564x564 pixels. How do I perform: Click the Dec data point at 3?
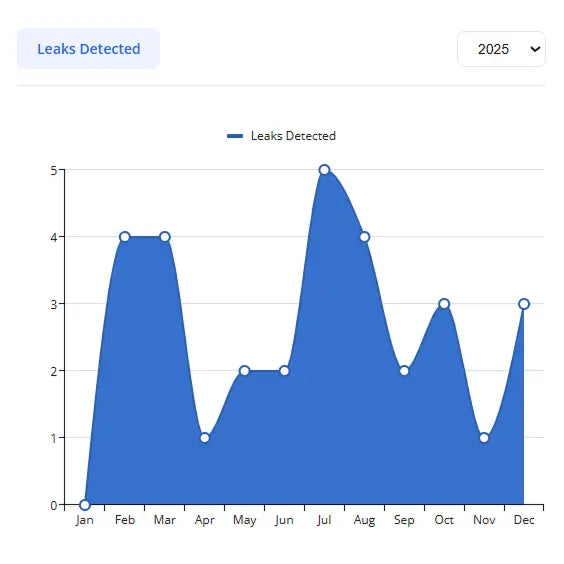point(524,304)
